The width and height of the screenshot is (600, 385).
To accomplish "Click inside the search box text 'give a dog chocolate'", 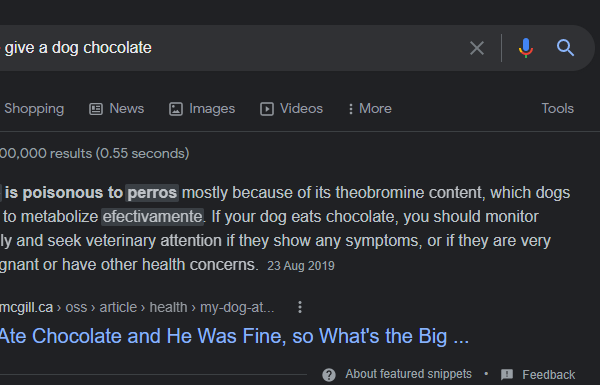I will click(78, 48).
